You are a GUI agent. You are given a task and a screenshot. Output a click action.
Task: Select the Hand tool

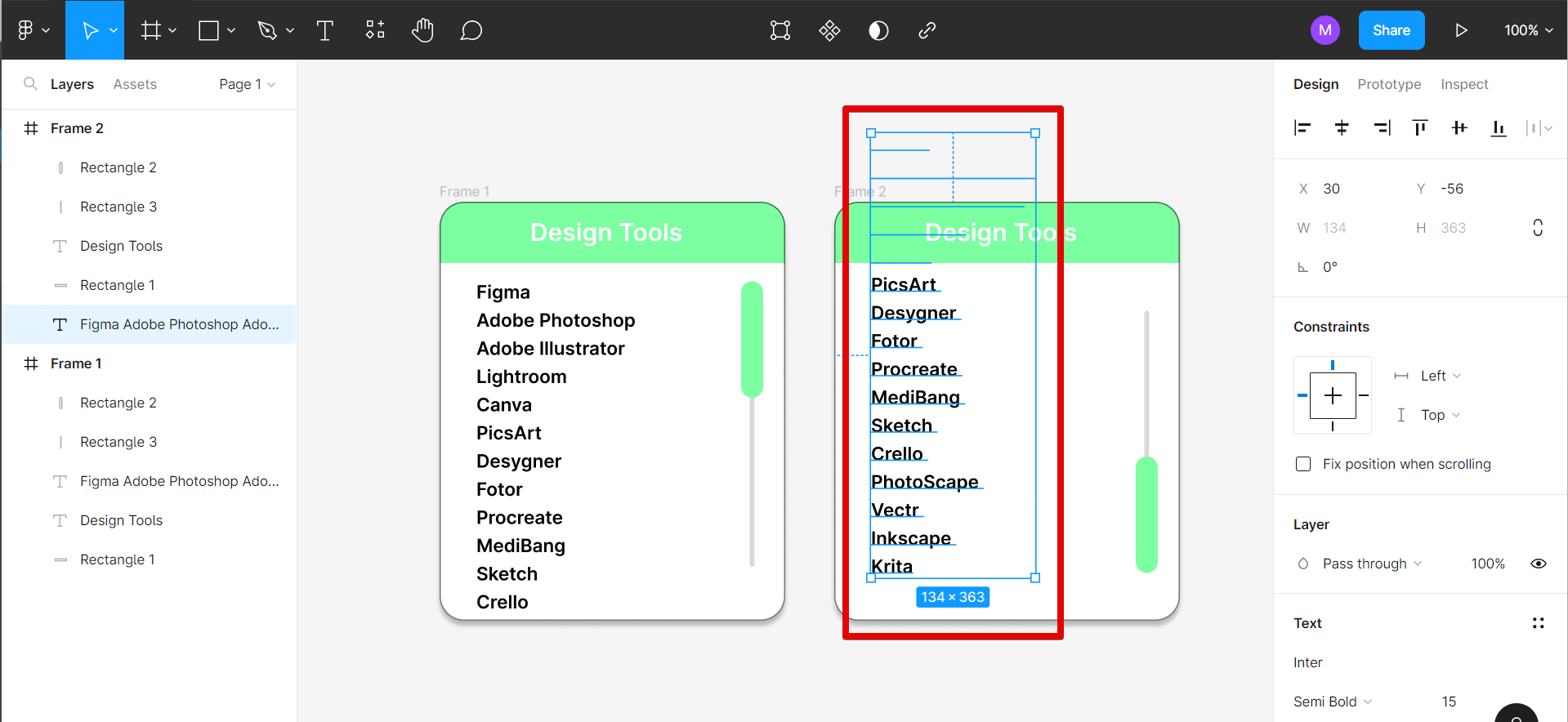coord(422,31)
